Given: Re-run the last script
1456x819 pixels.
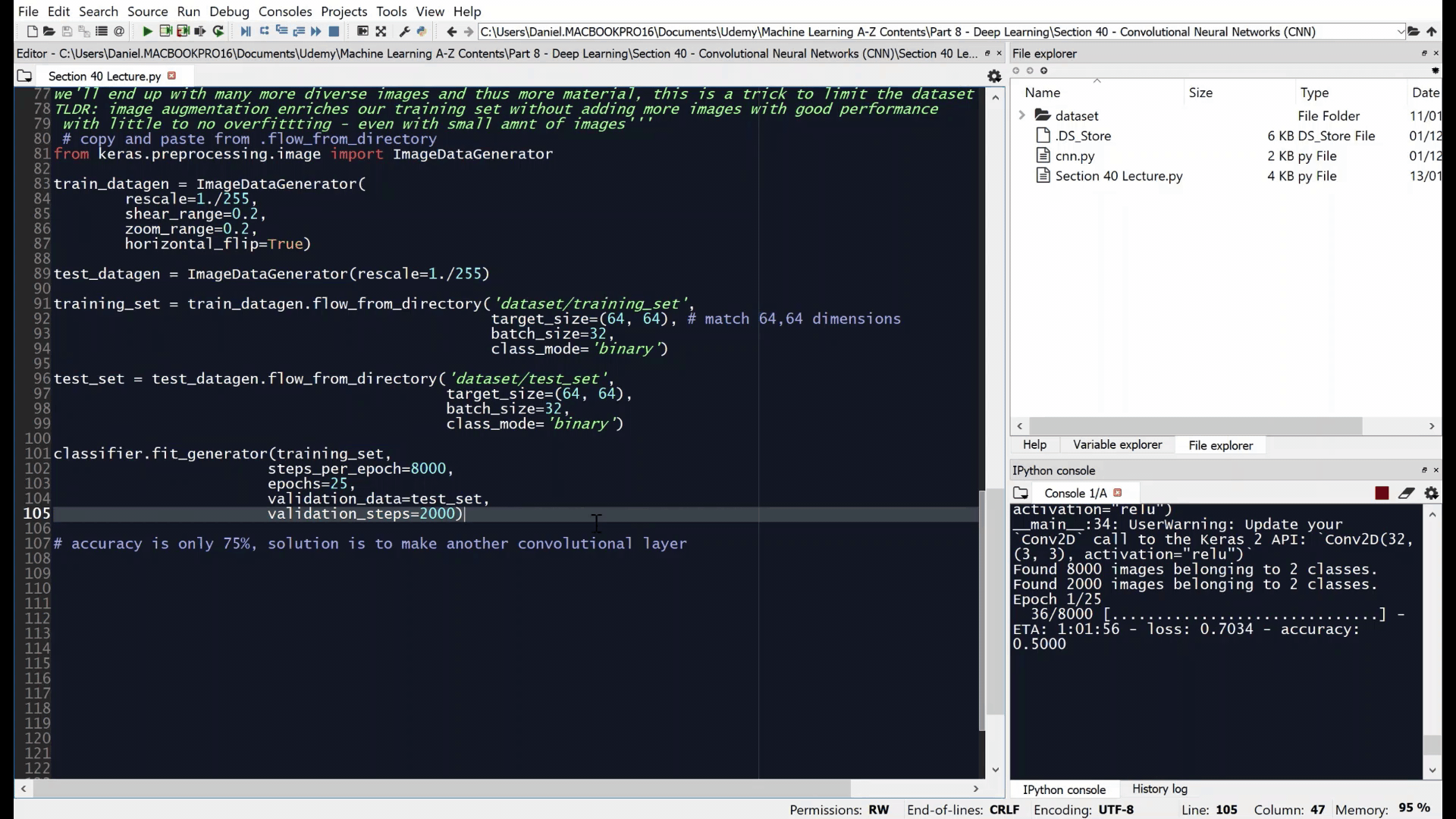Looking at the screenshot, I should click(218, 32).
